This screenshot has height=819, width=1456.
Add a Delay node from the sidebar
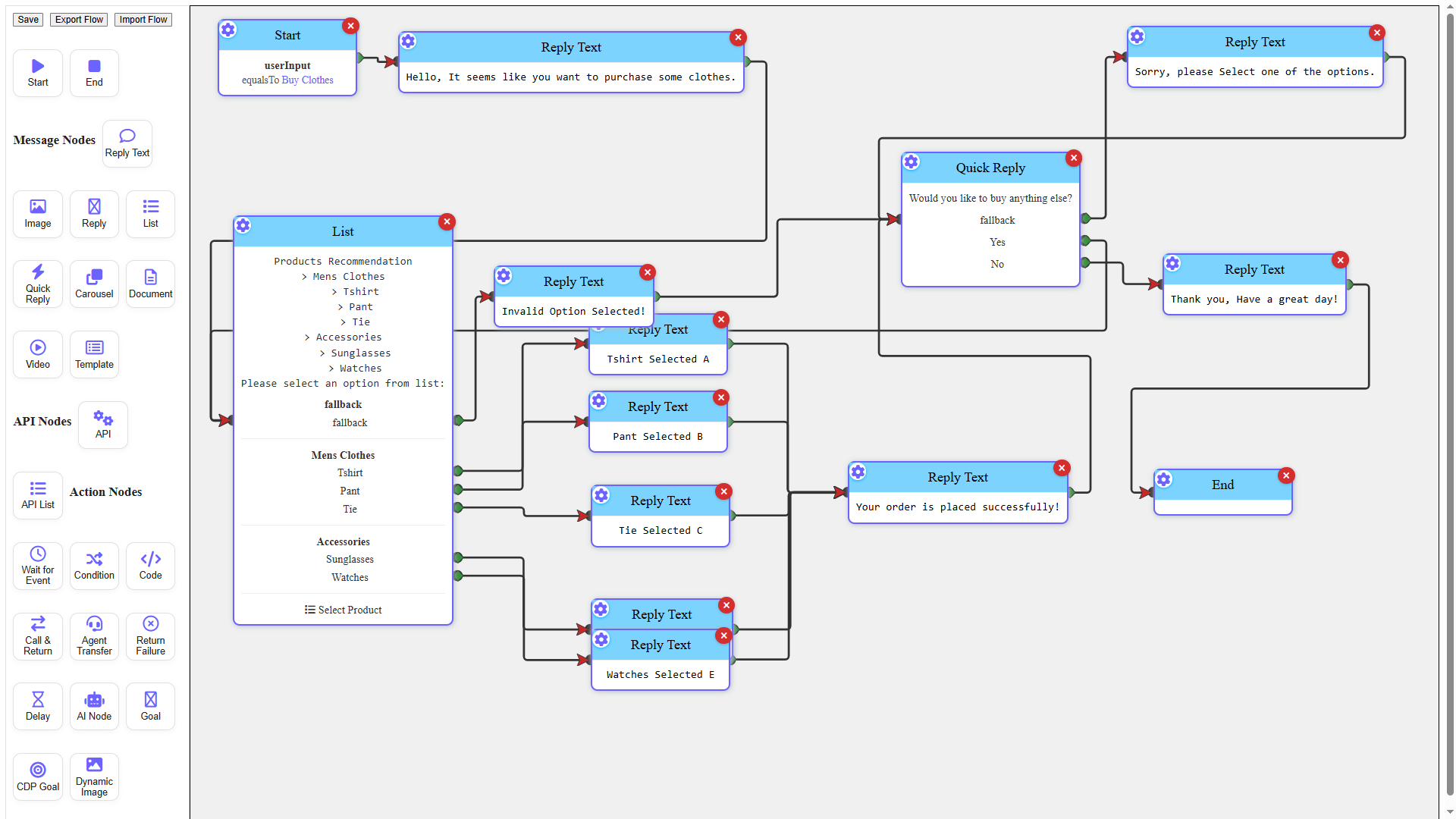[37, 705]
